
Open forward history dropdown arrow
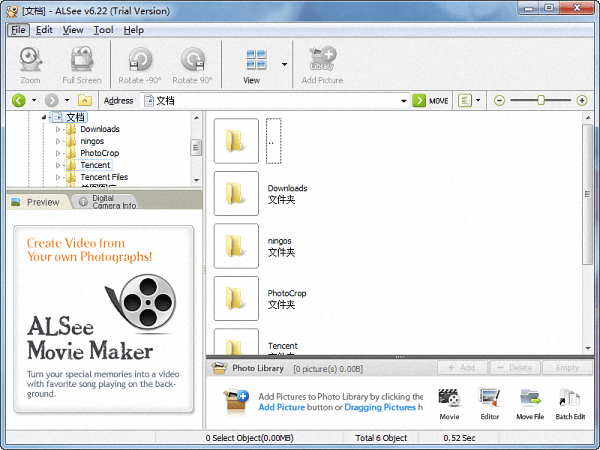[67, 101]
